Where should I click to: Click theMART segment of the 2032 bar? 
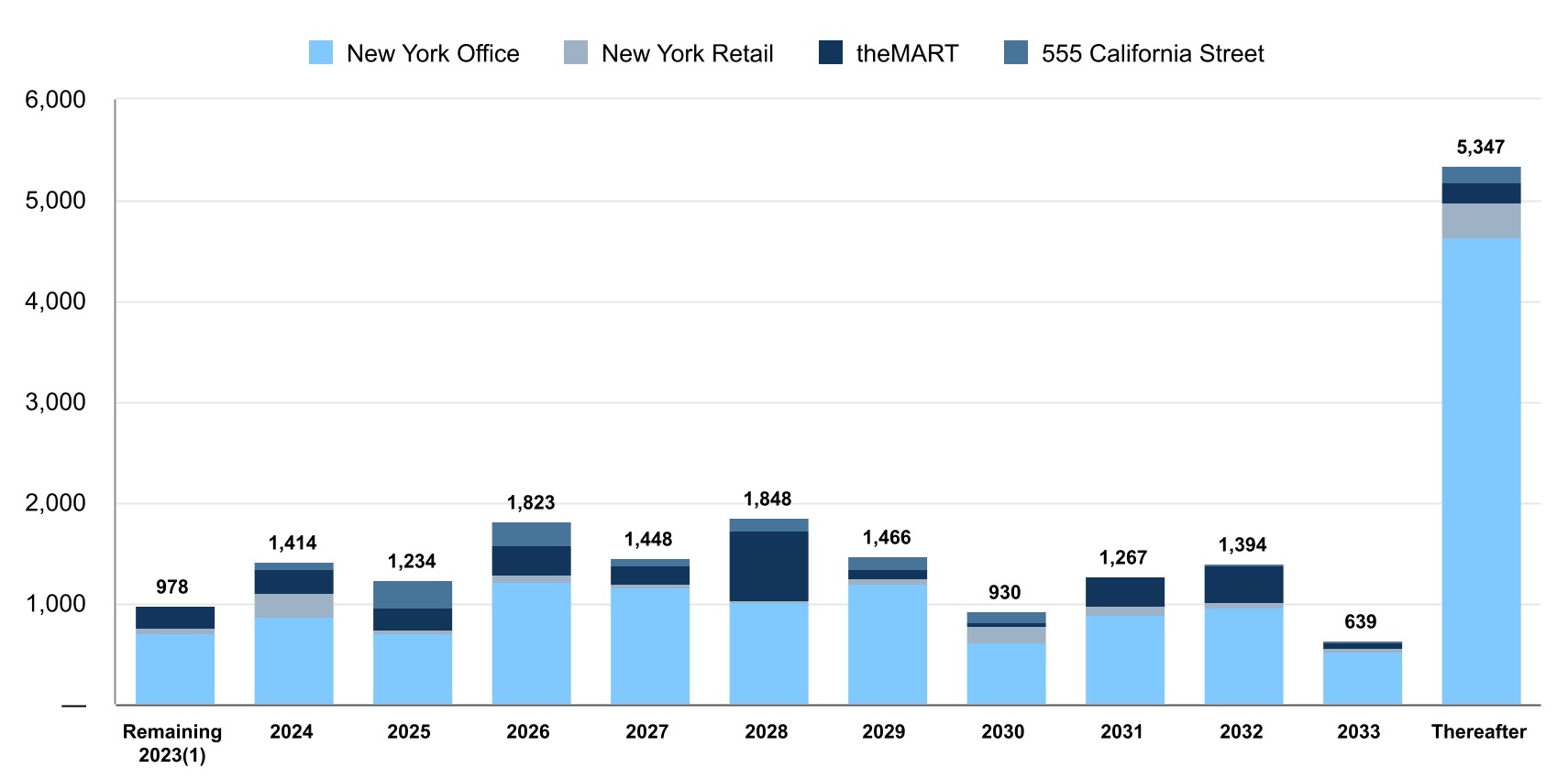coord(1244,585)
